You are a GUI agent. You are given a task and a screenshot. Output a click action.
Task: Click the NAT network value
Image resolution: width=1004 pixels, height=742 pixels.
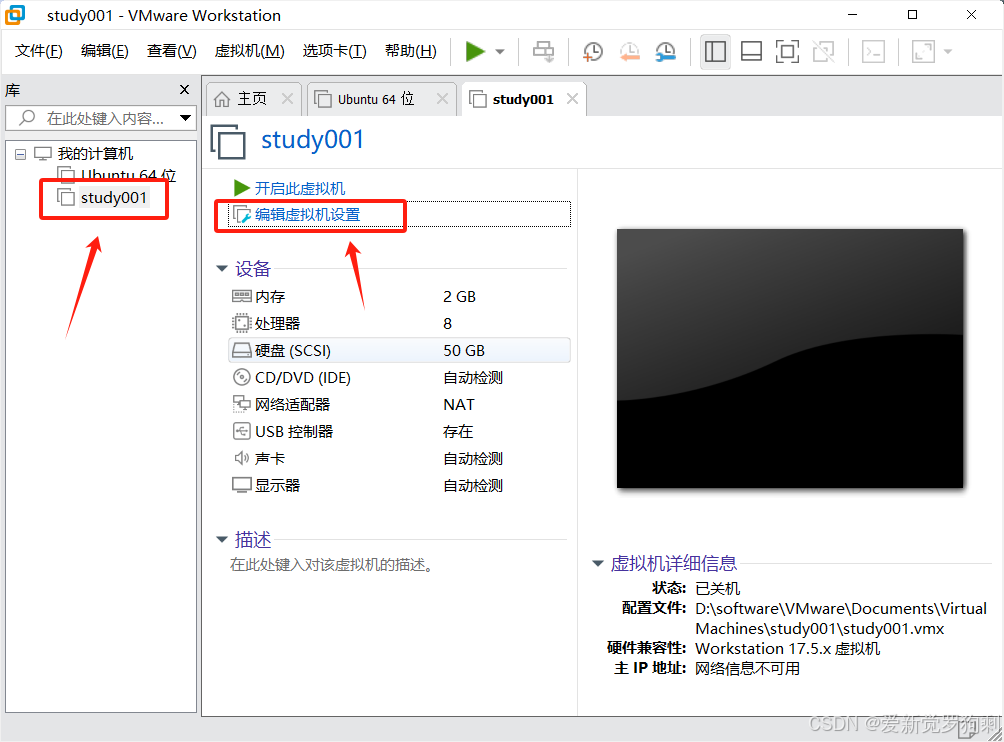tap(458, 405)
